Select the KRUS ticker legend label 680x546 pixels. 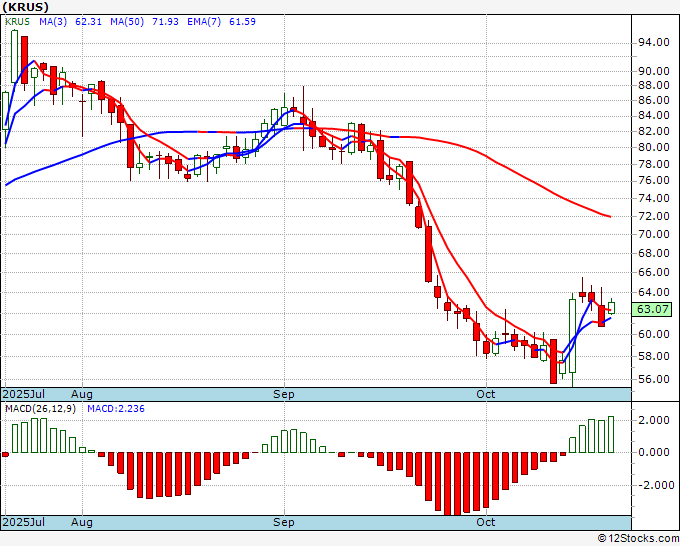19,21
